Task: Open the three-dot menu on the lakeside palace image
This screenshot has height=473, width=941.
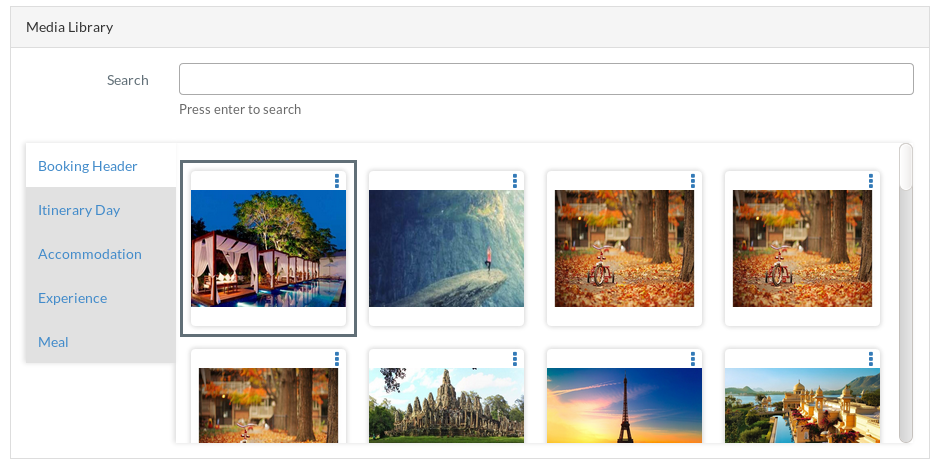Action: coord(871,359)
